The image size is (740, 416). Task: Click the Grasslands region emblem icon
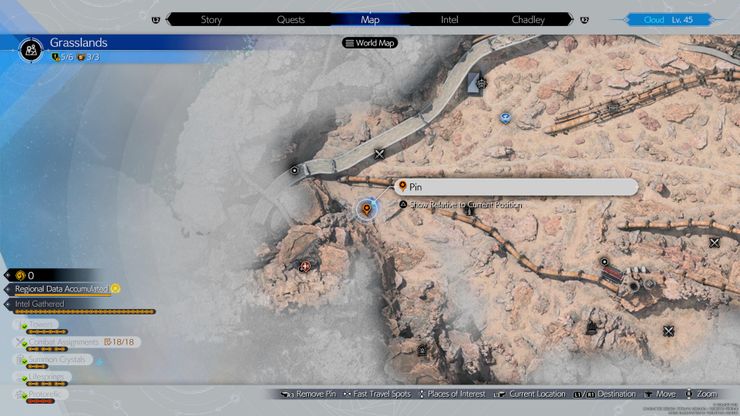[x=31, y=49]
